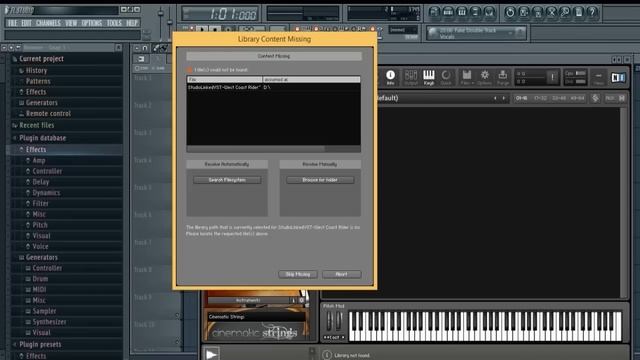Viewport: 640px width, 360px height.
Task: Click Kontakt Info icon
Action: point(391,77)
